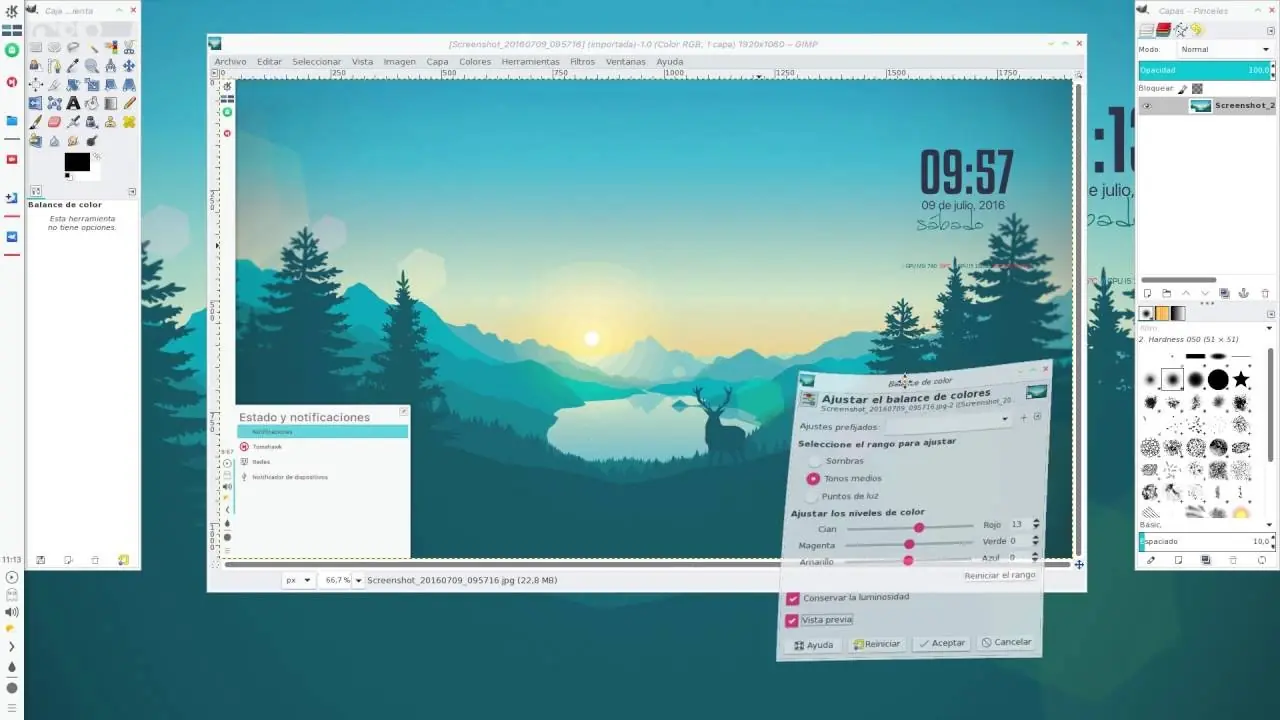This screenshot has width=1280, height=720.
Task: Select the Blend gradient tool
Action: (110, 103)
